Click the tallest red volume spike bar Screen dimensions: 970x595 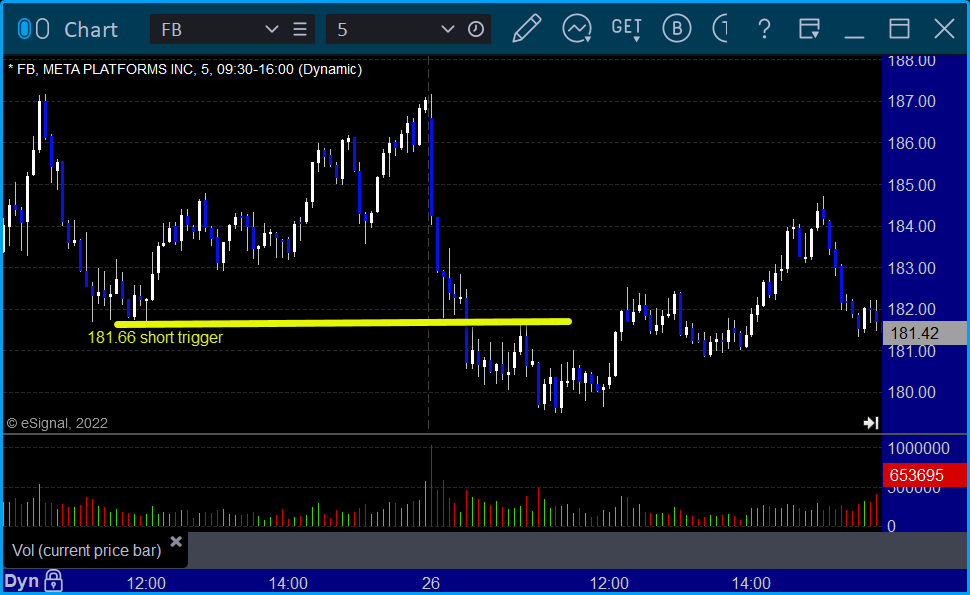point(431,486)
